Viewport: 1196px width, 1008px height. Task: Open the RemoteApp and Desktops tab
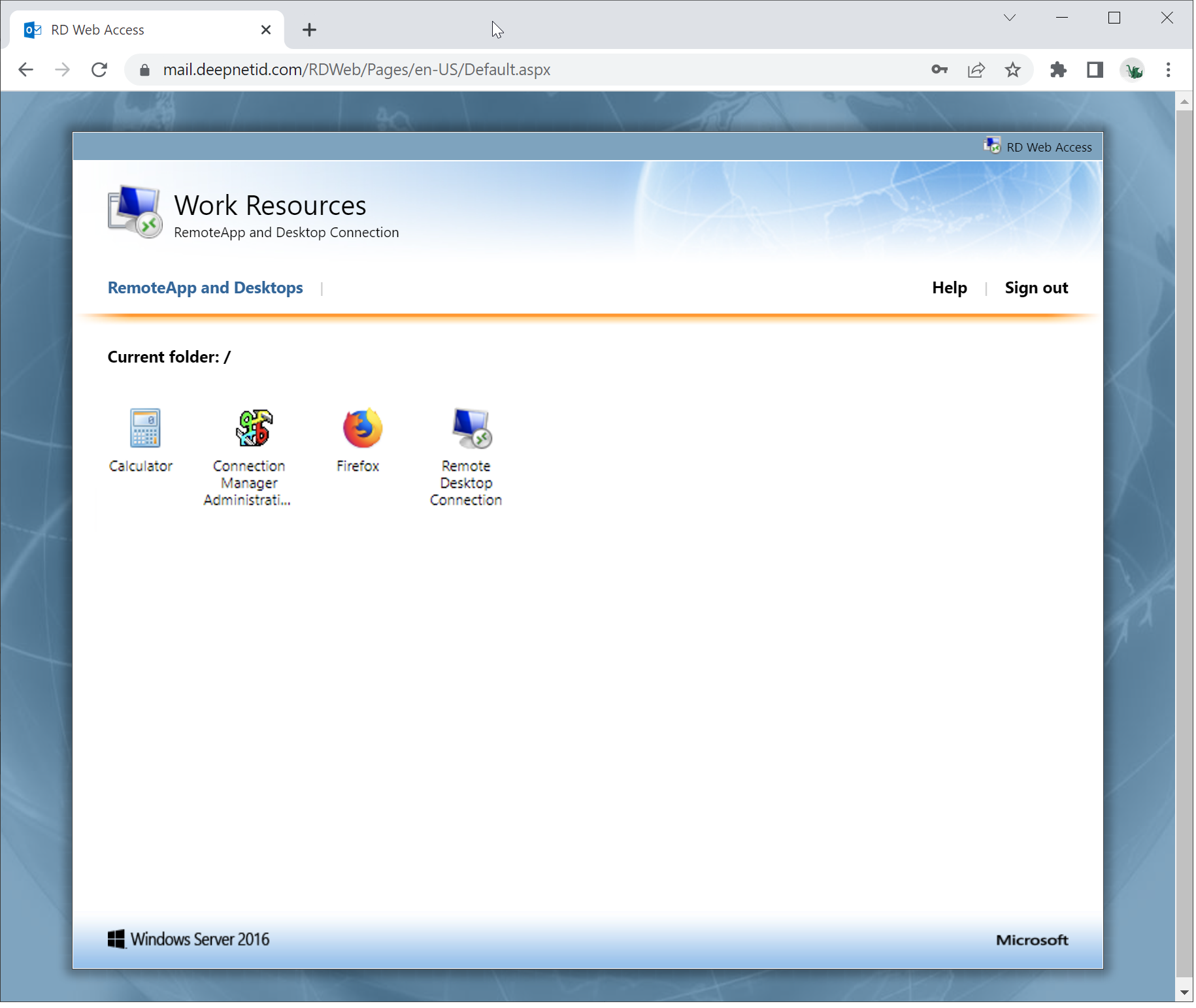point(205,288)
